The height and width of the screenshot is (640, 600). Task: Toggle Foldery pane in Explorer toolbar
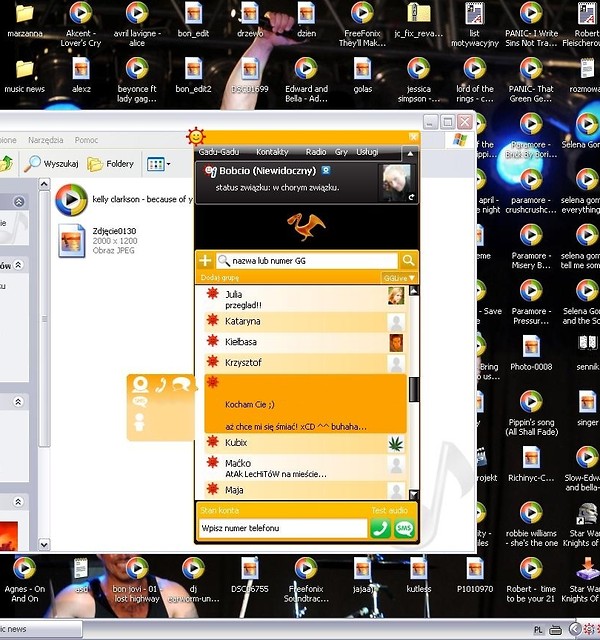click(111, 164)
